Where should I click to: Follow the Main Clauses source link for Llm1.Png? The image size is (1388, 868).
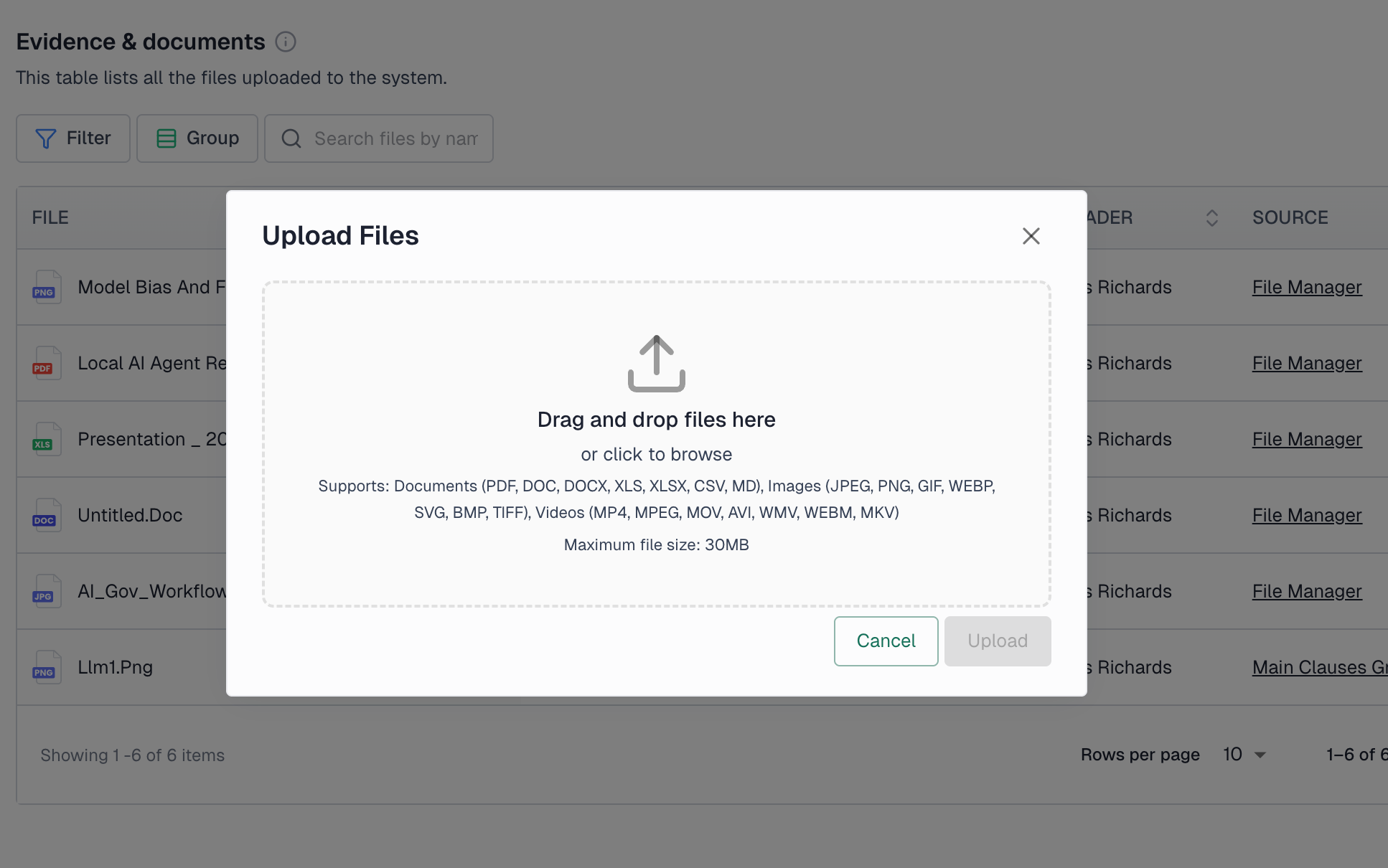1319,667
